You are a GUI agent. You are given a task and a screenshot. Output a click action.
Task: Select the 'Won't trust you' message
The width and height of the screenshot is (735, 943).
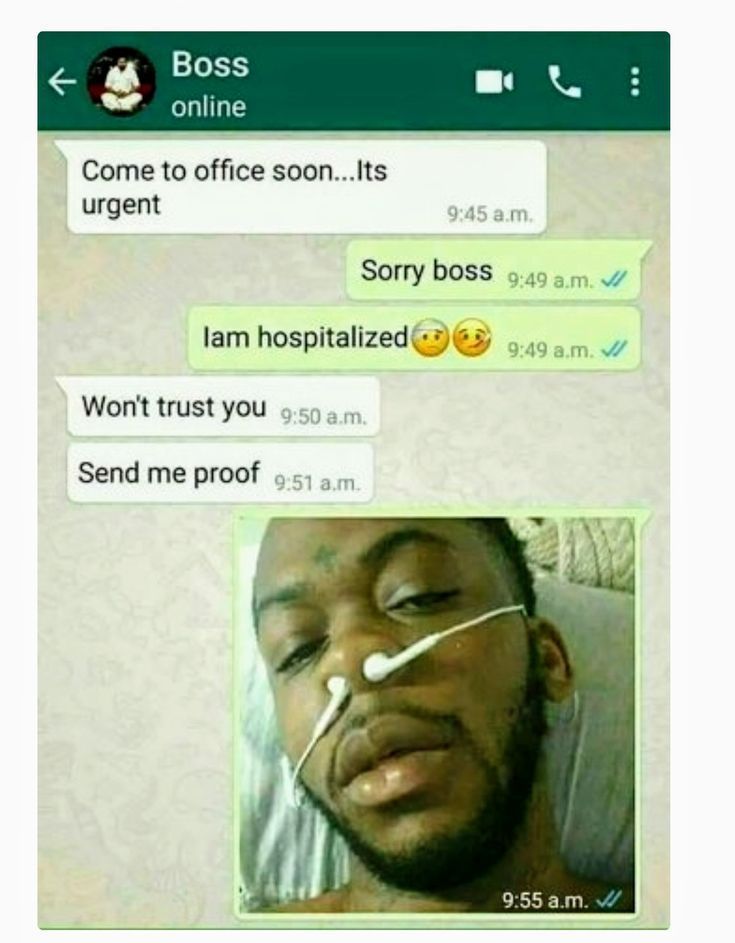tap(223, 407)
